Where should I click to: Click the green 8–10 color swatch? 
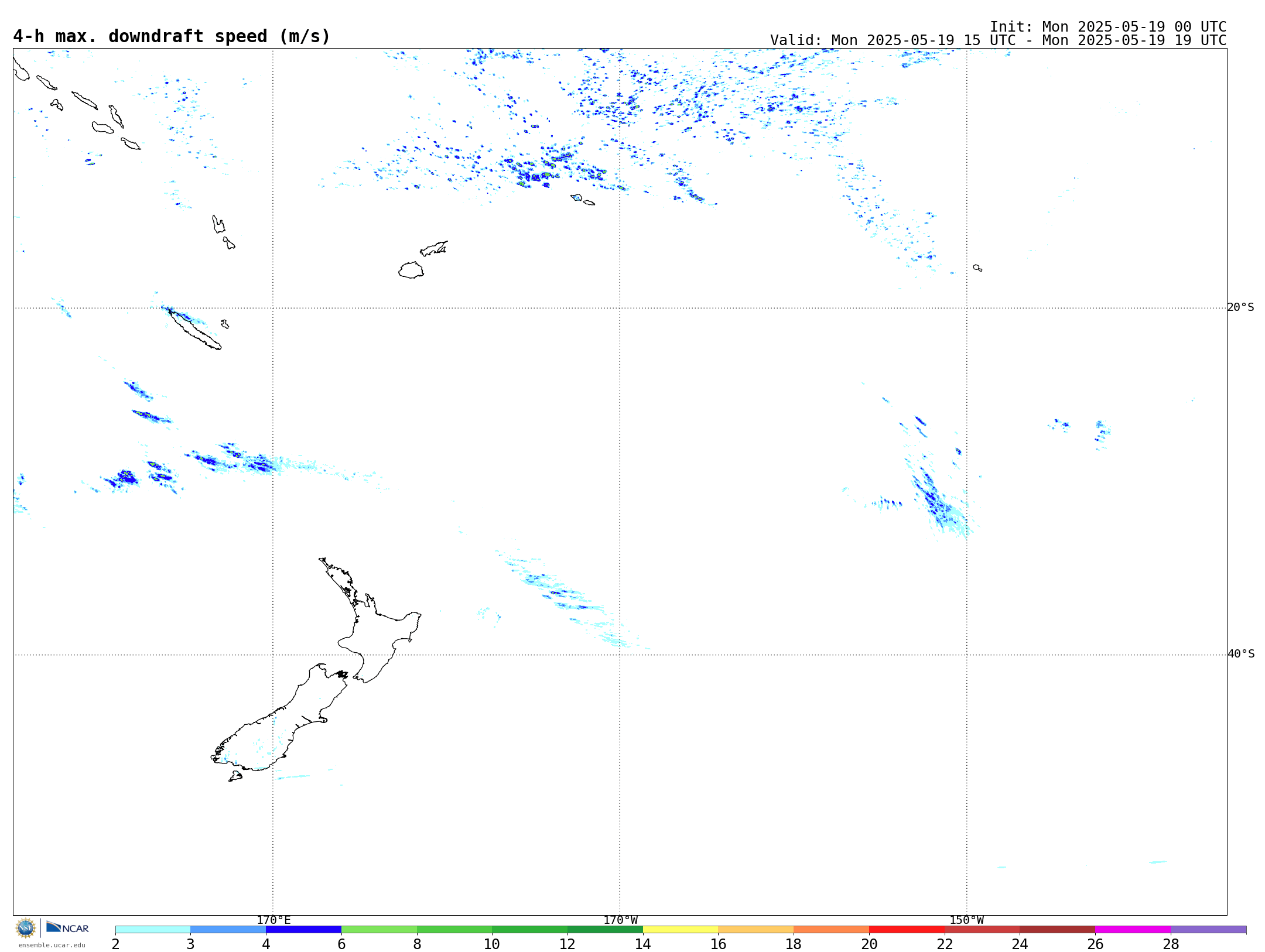[454, 929]
